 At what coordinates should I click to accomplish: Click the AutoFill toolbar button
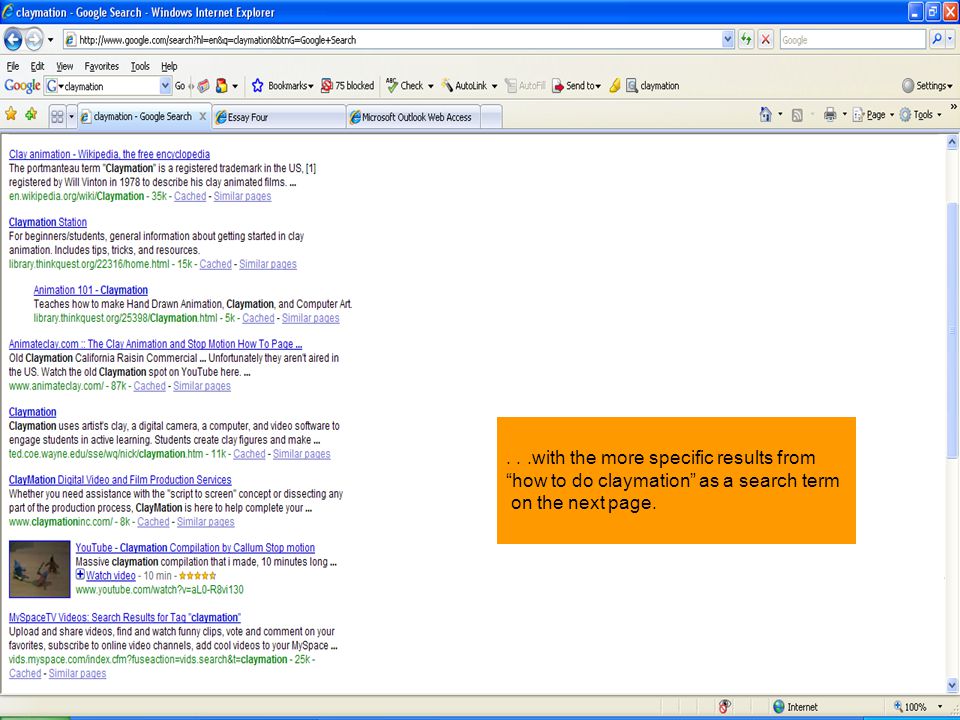coord(525,86)
